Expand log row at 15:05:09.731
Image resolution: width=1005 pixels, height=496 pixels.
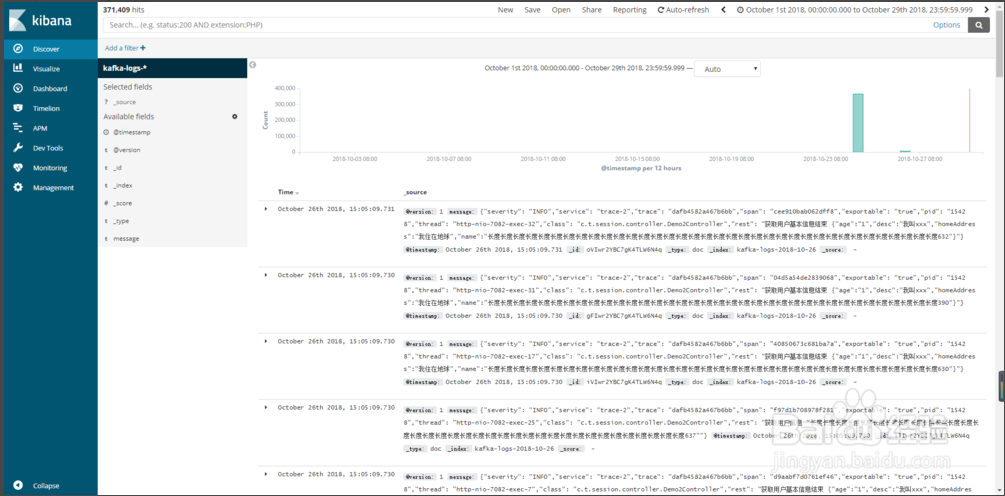pyautogui.click(x=266, y=209)
